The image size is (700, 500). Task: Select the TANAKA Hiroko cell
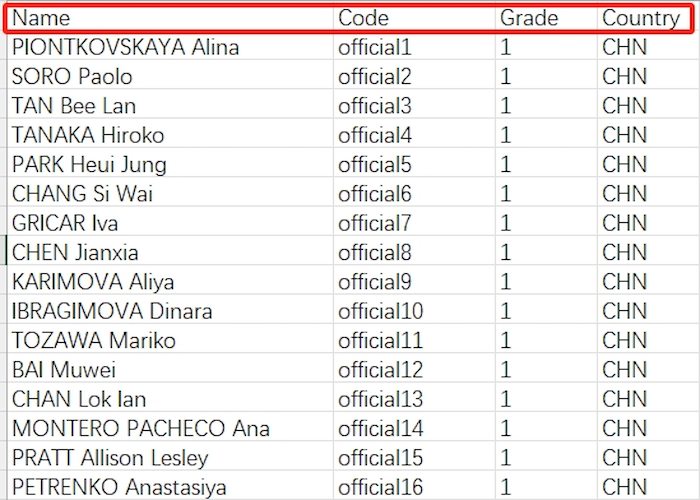point(170,135)
